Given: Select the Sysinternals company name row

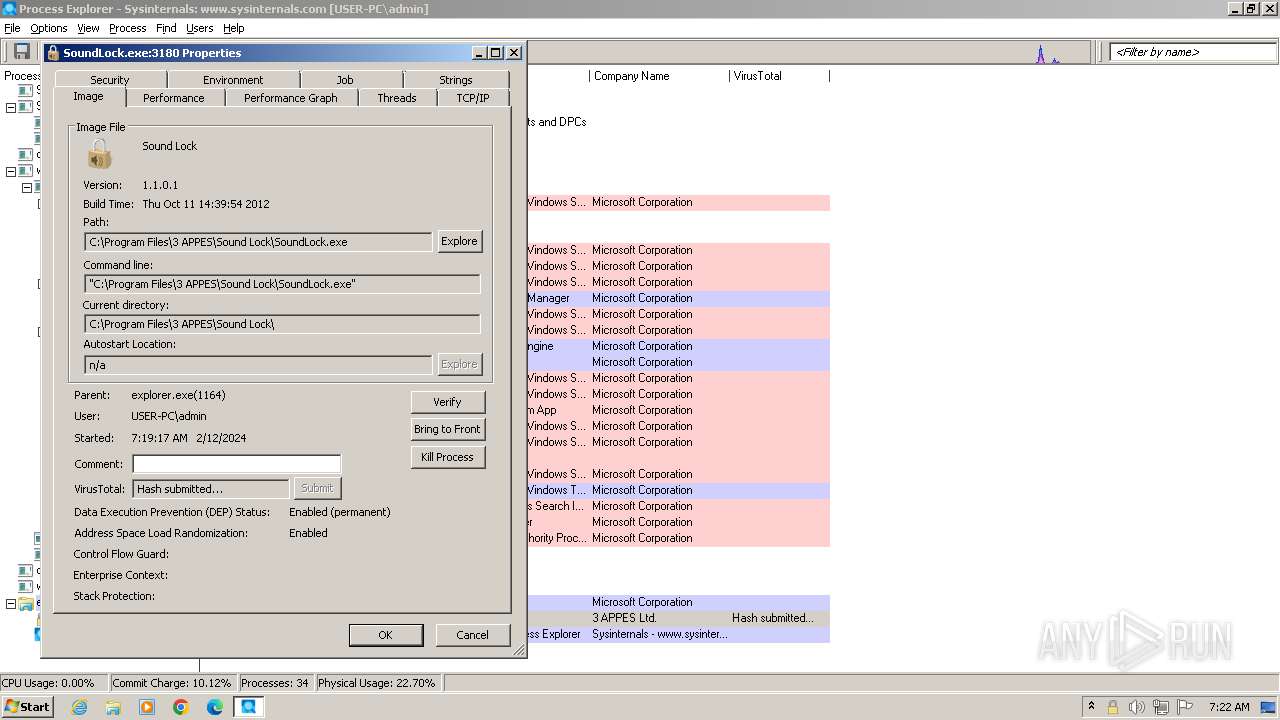Looking at the screenshot, I should (660, 634).
